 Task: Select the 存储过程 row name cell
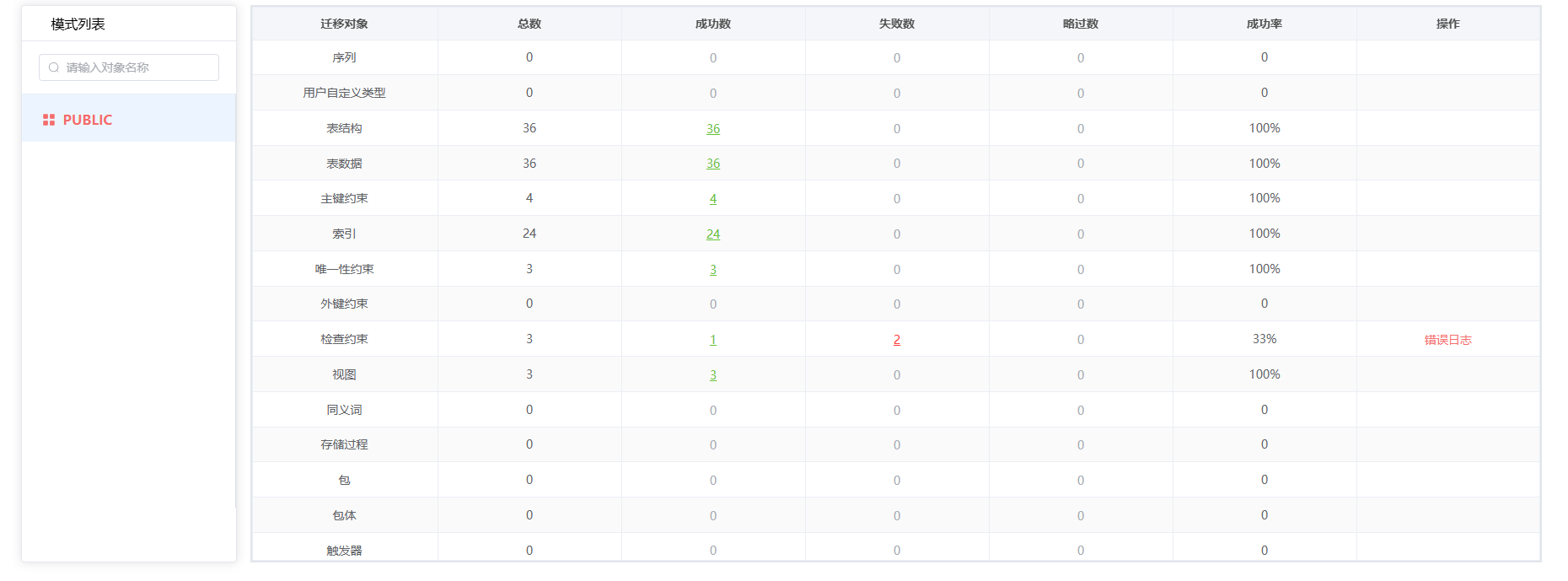pos(344,444)
